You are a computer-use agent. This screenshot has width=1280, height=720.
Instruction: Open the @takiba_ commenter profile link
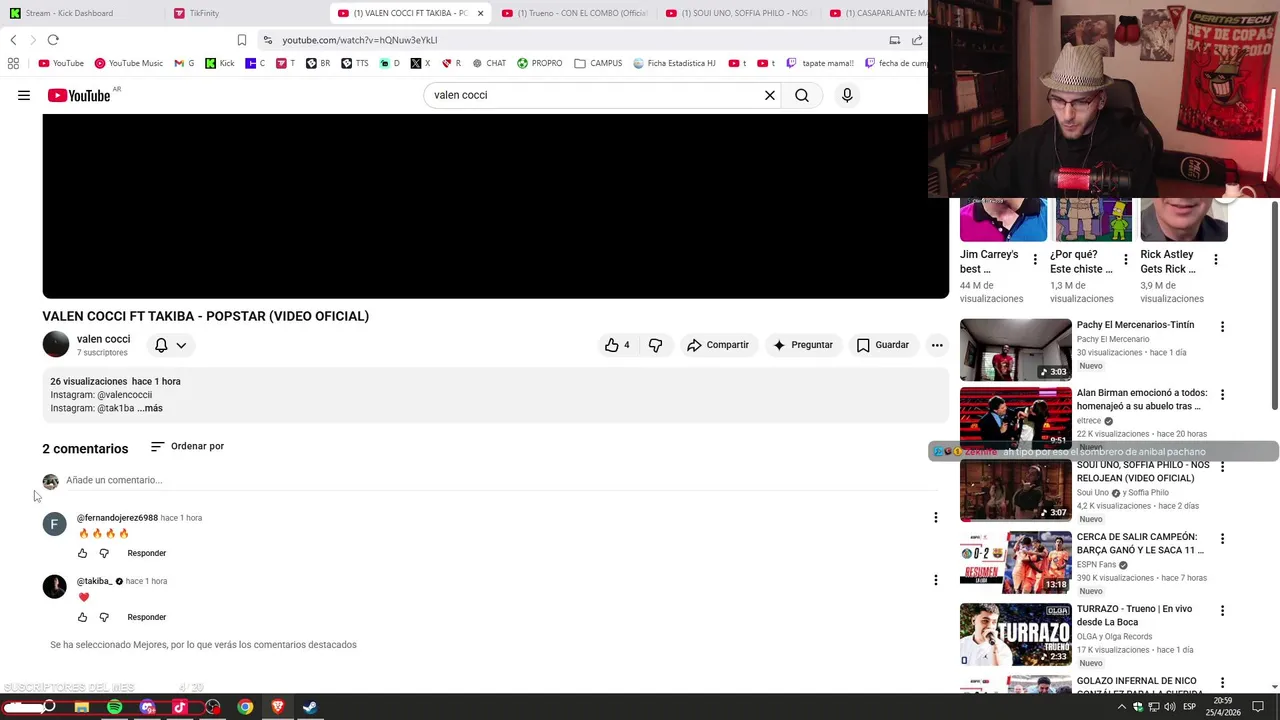95,581
